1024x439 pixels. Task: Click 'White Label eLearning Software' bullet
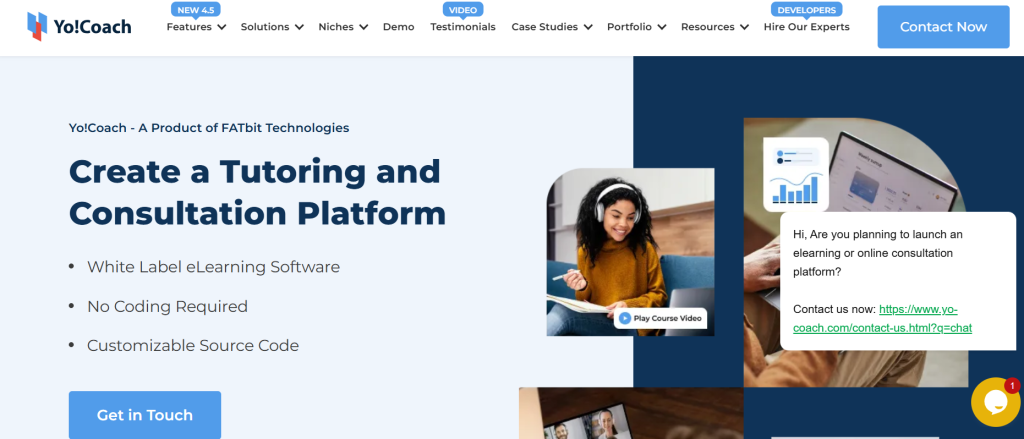point(214,267)
